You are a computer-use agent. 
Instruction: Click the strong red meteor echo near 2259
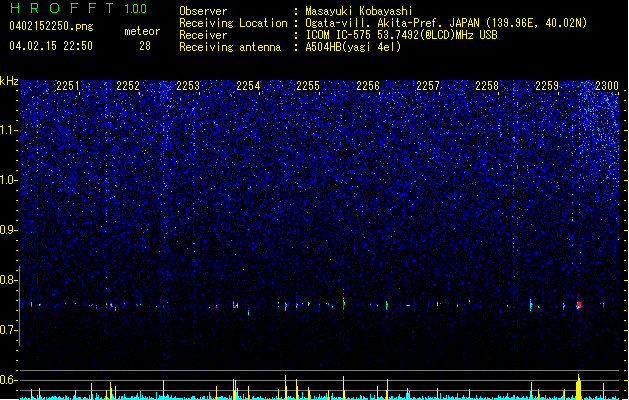pos(578,305)
